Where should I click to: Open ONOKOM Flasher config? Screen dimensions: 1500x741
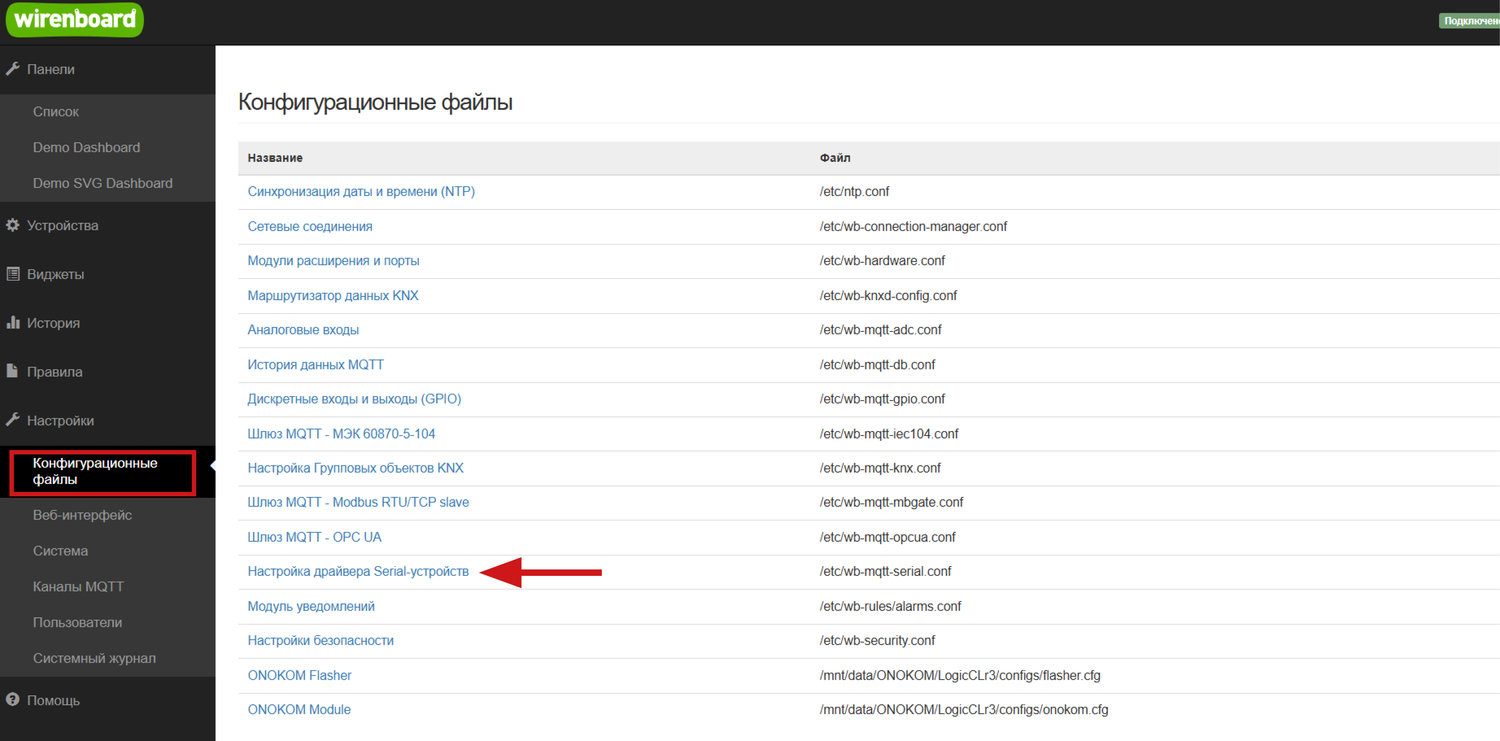coord(300,675)
